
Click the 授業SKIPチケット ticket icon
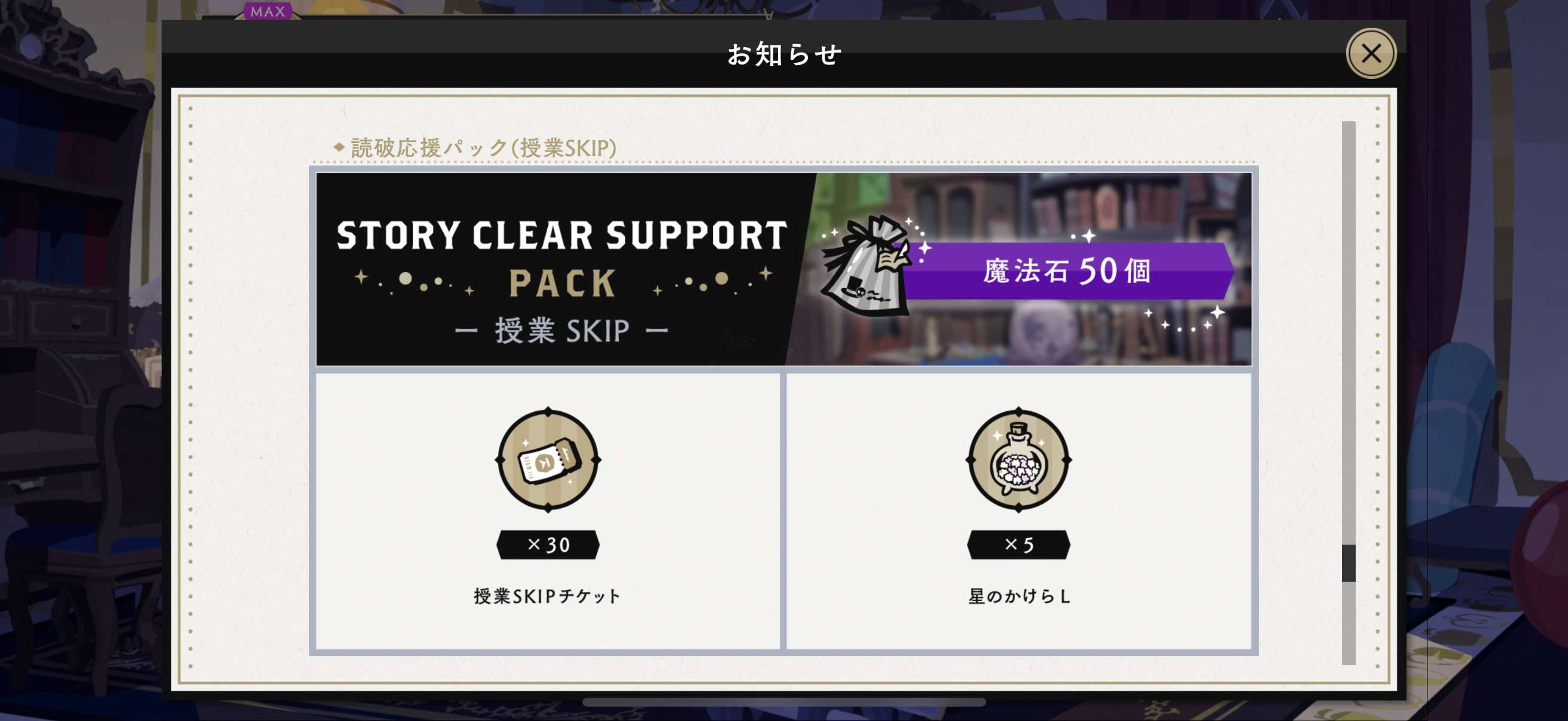point(548,460)
